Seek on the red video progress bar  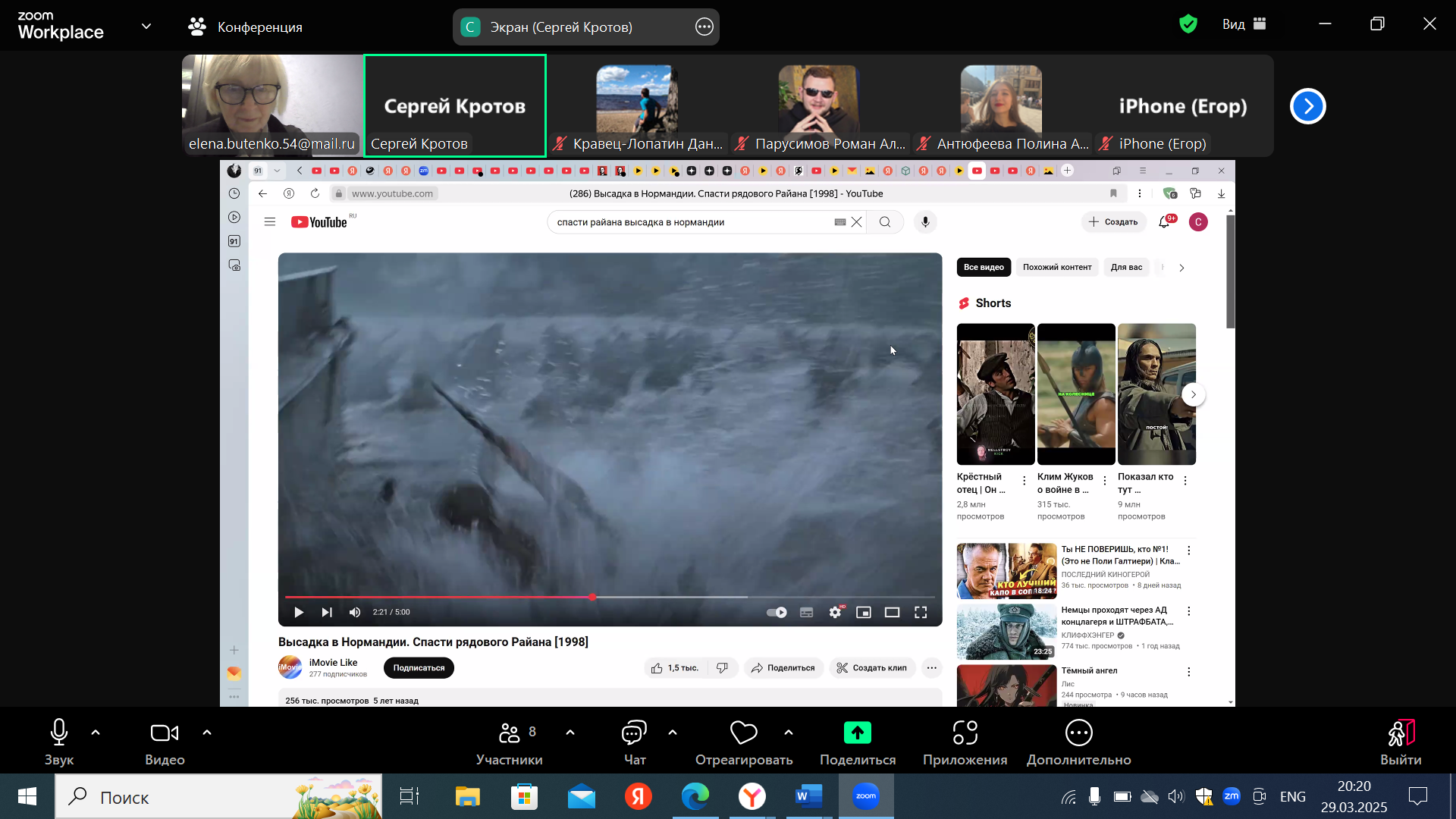point(610,598)
